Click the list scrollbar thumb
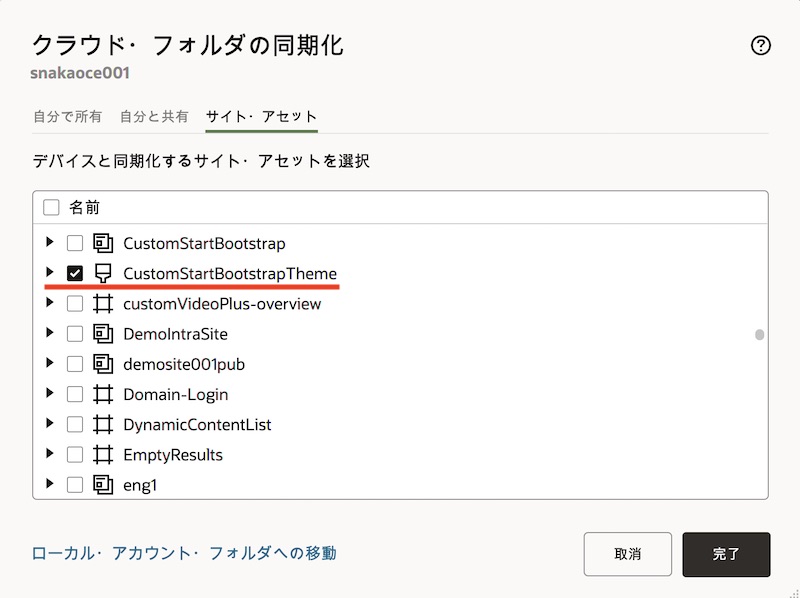This screenshot has height=598, width=800. 760,335
